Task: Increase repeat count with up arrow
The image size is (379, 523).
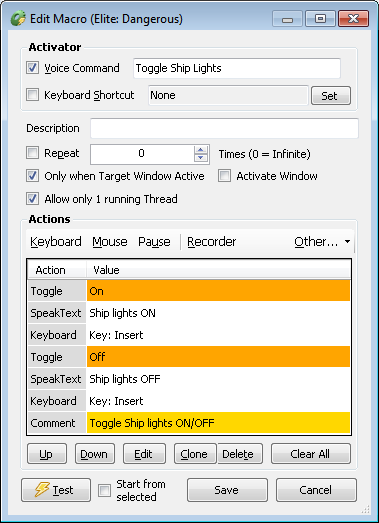Action: coord(201,150)
